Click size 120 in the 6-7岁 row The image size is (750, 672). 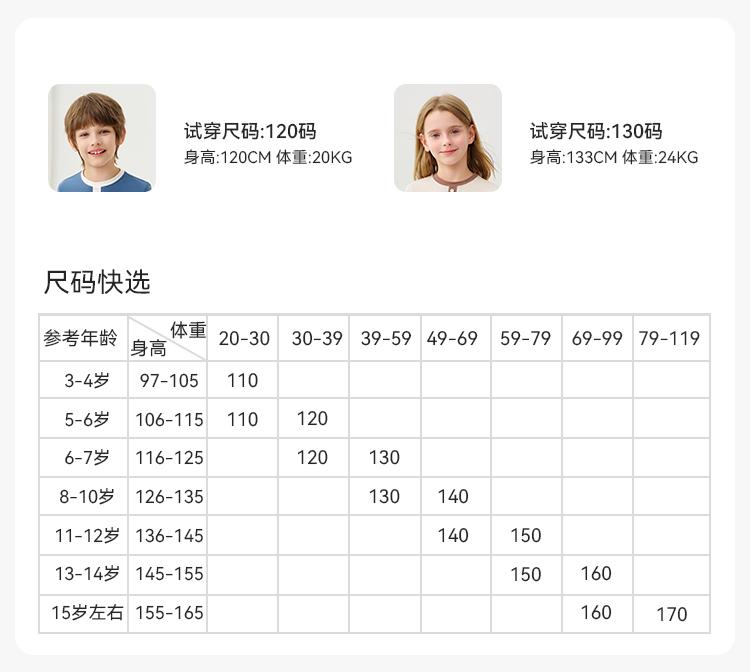[x=312, y=458]
